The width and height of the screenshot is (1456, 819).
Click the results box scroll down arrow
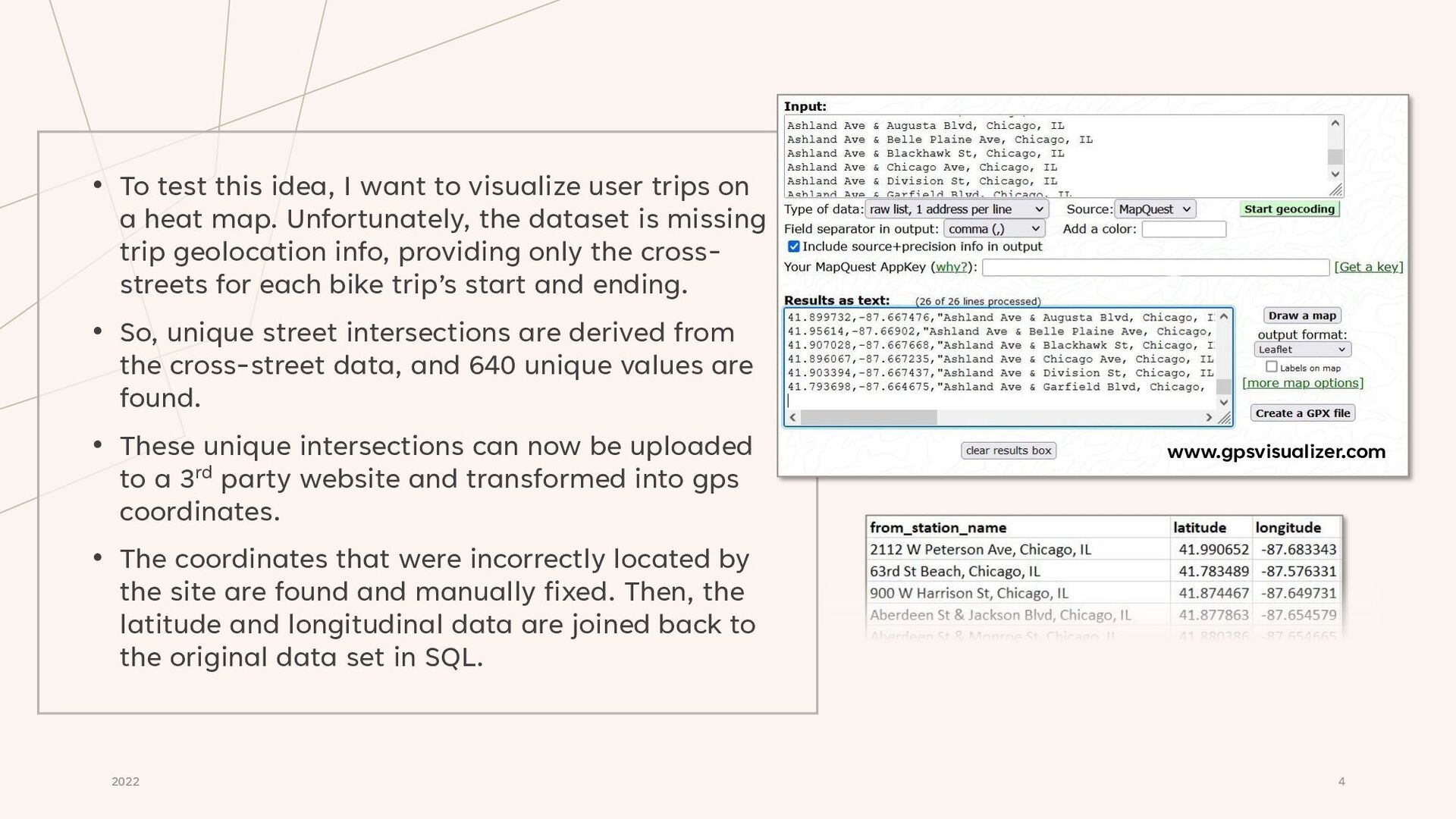[x=1223, y=402]
